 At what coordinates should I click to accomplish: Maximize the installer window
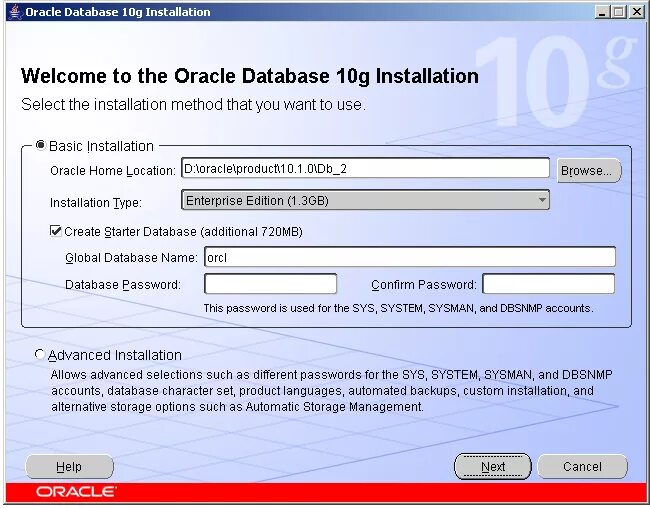coord(618,12)
